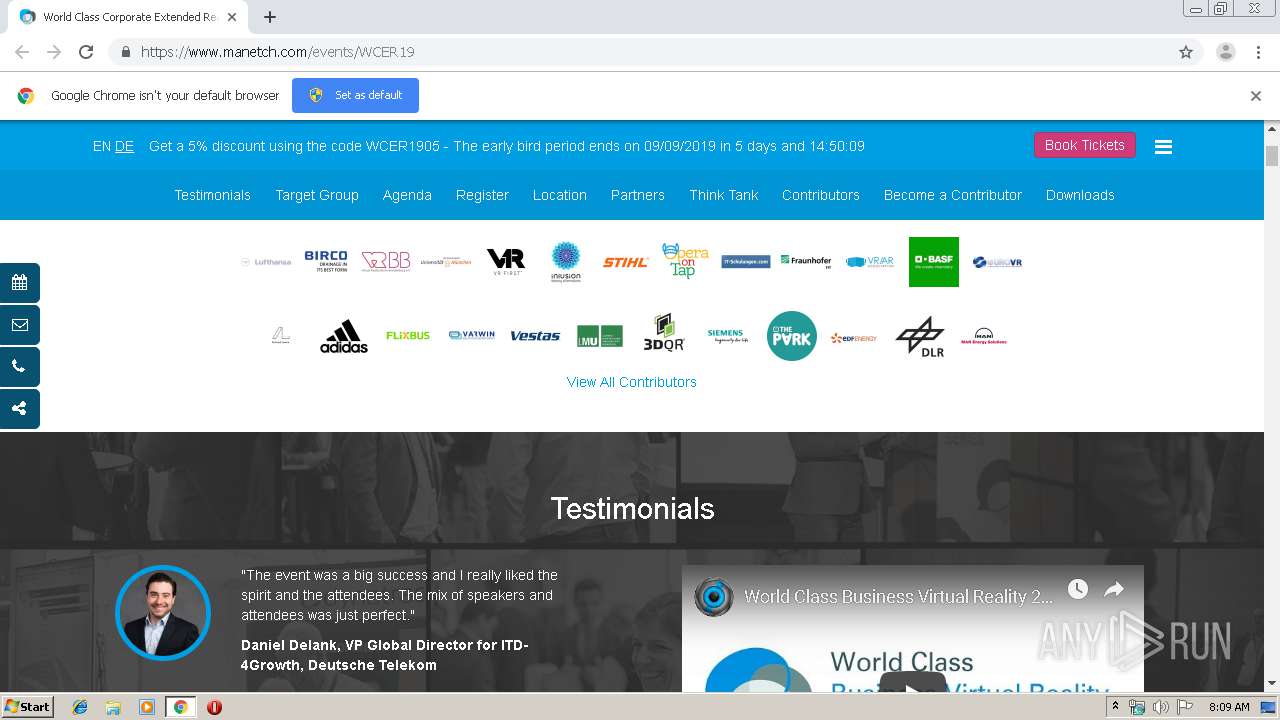1280x720 pixels.
Task: Open the adidas logo
Action: coord(344,337)
